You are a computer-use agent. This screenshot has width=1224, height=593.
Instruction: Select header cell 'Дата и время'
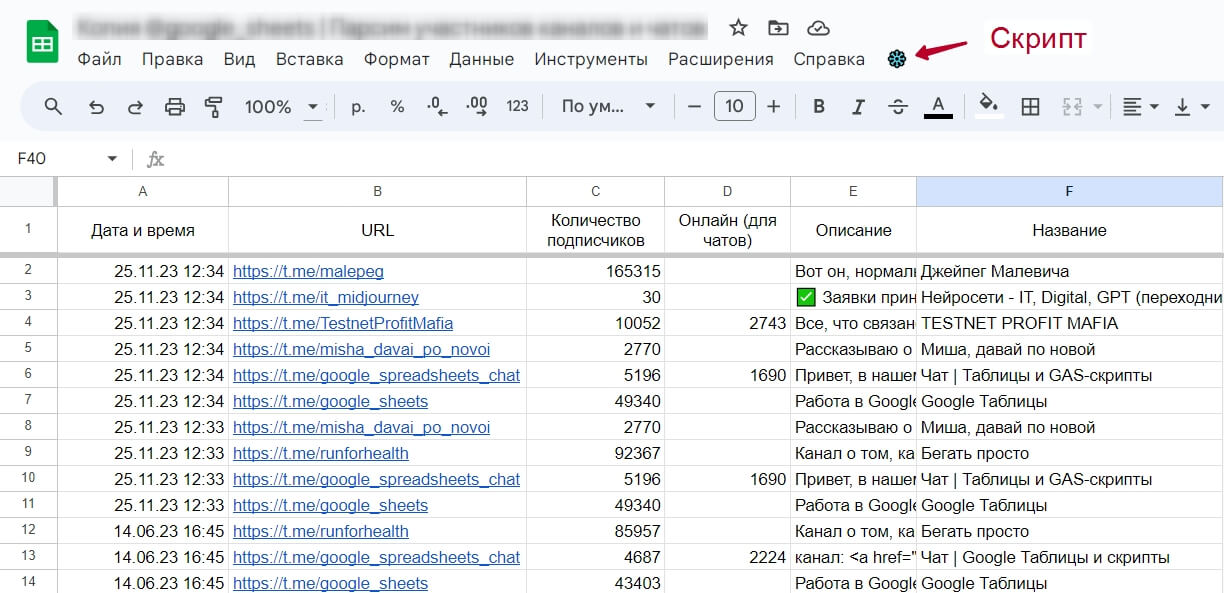pos(143,230)
